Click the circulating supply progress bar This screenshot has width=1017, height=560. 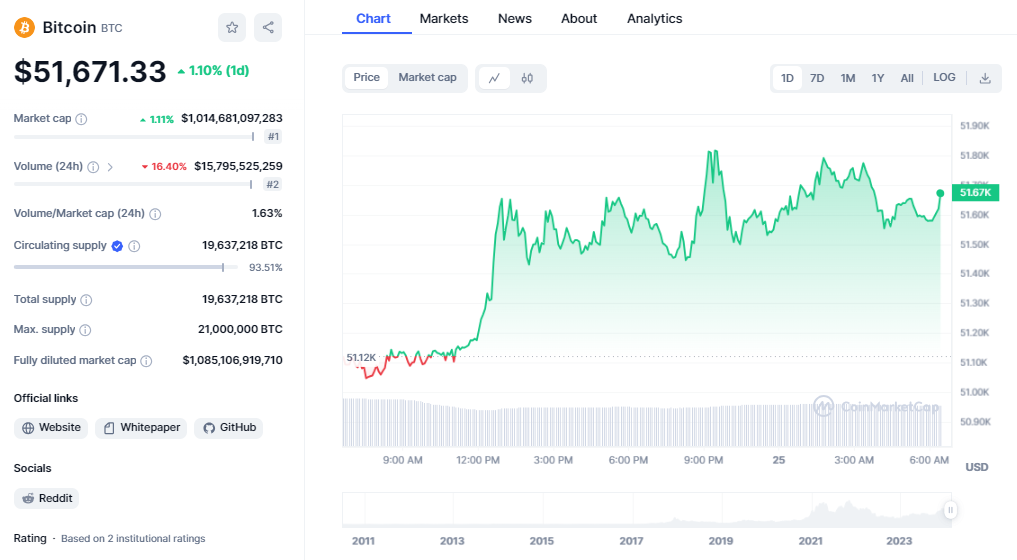pos(125,267)
